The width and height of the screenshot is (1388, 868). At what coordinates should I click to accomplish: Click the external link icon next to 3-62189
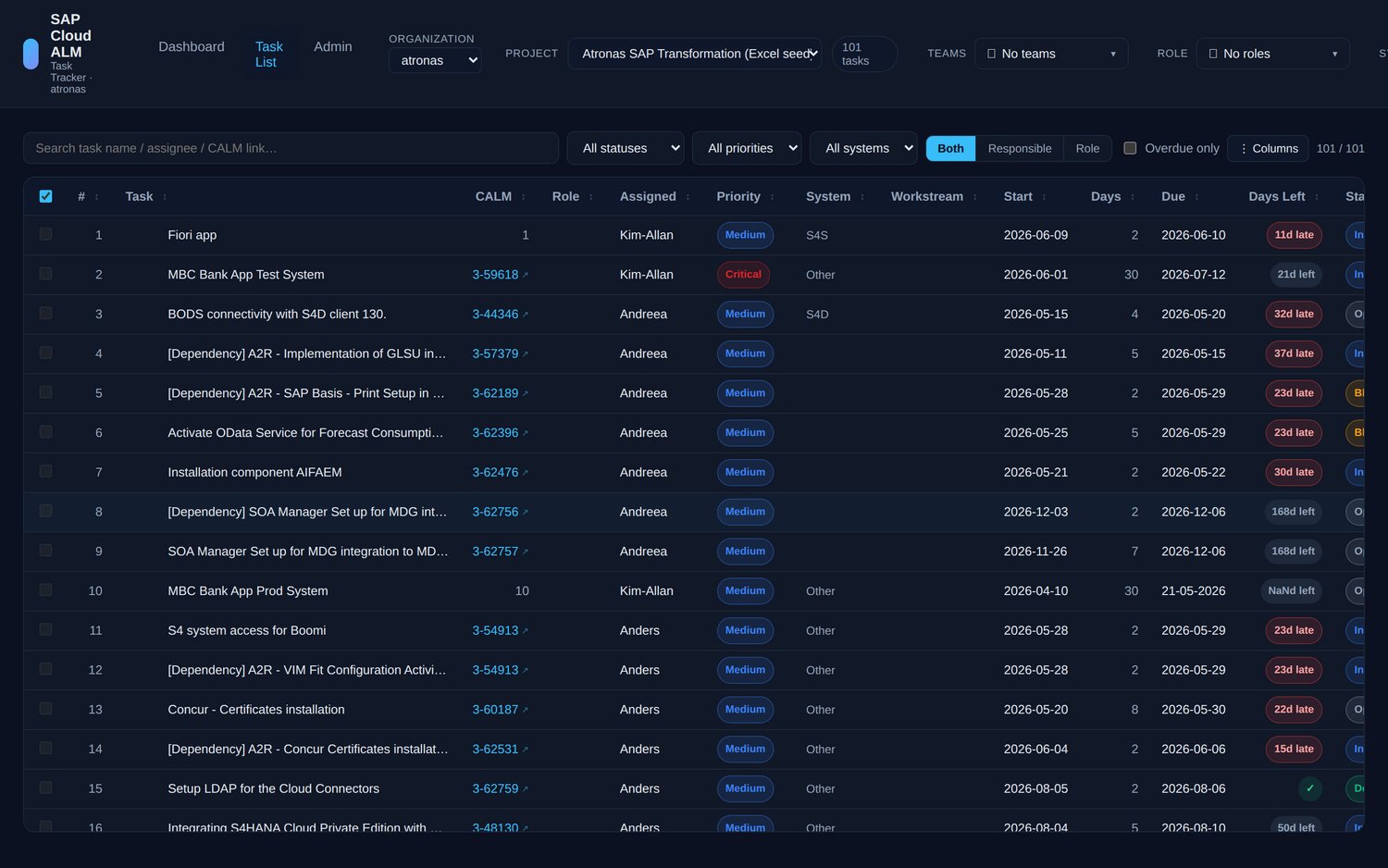coord(526,394)
